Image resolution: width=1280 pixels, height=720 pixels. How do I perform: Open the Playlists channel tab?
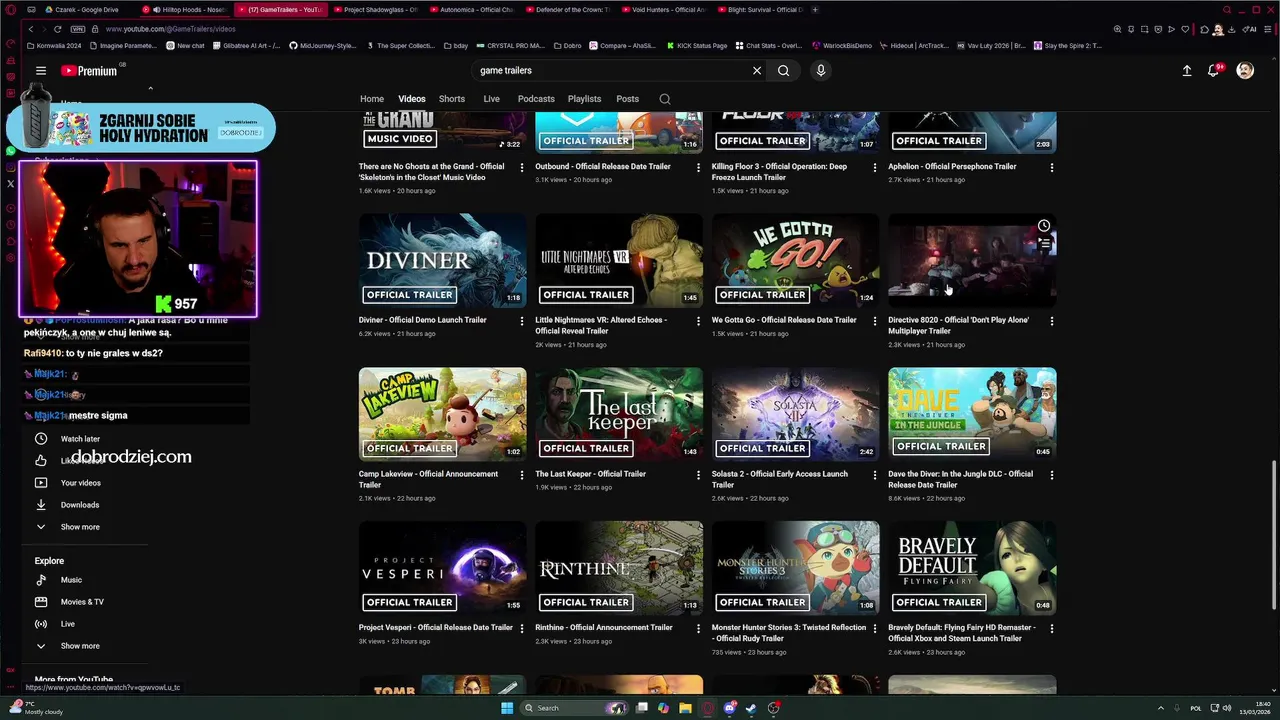click(584, 99)
